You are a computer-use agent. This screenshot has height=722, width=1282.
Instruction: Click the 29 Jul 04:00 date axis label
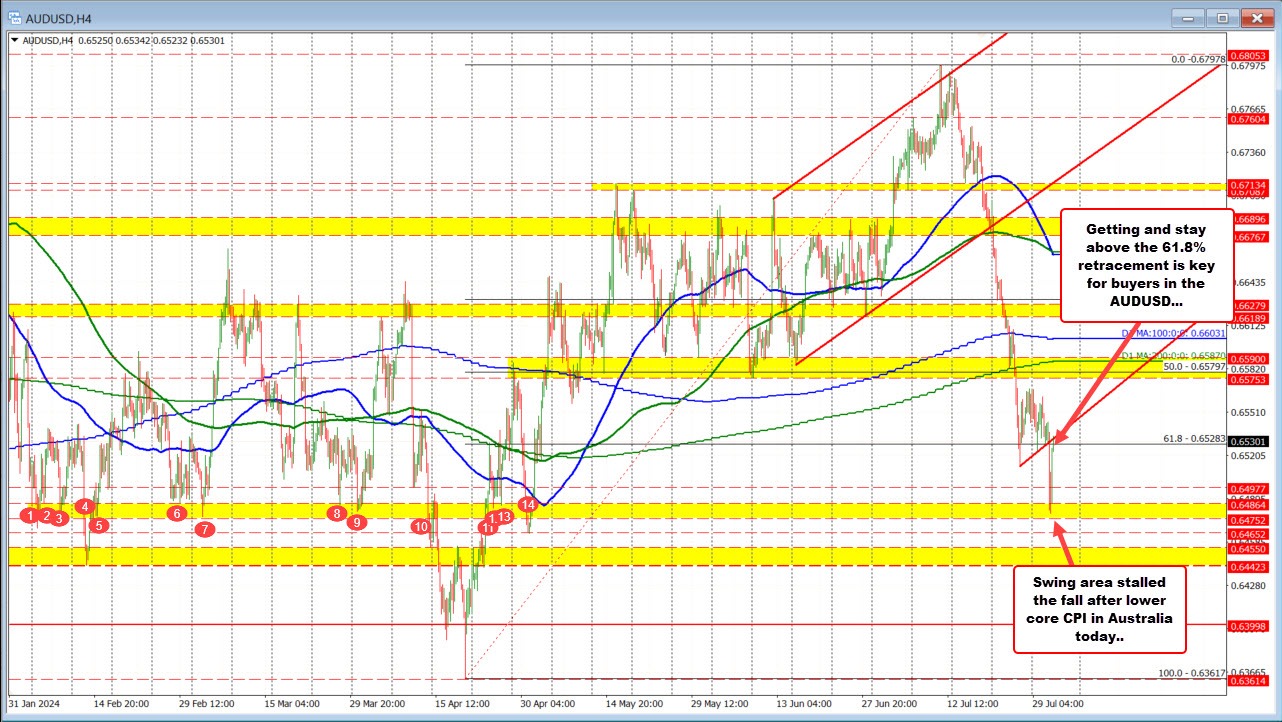pos(1055,704)
